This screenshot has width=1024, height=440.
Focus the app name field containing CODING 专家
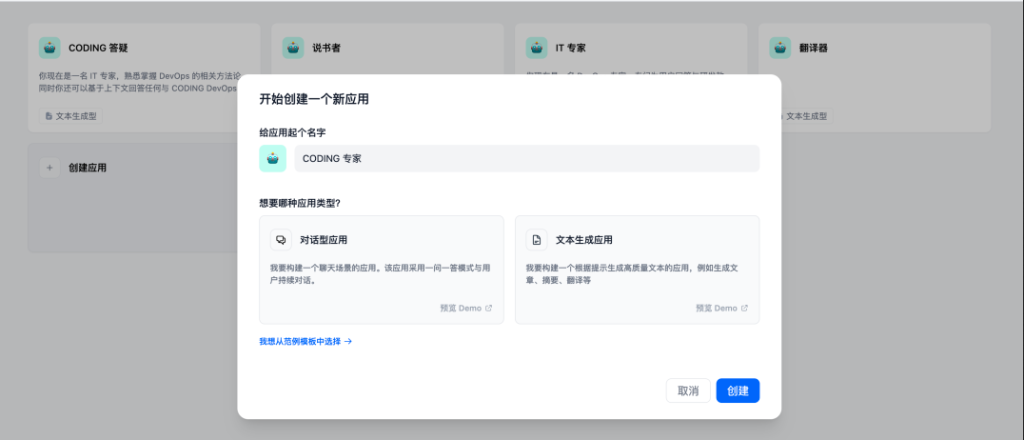[526, 158]
